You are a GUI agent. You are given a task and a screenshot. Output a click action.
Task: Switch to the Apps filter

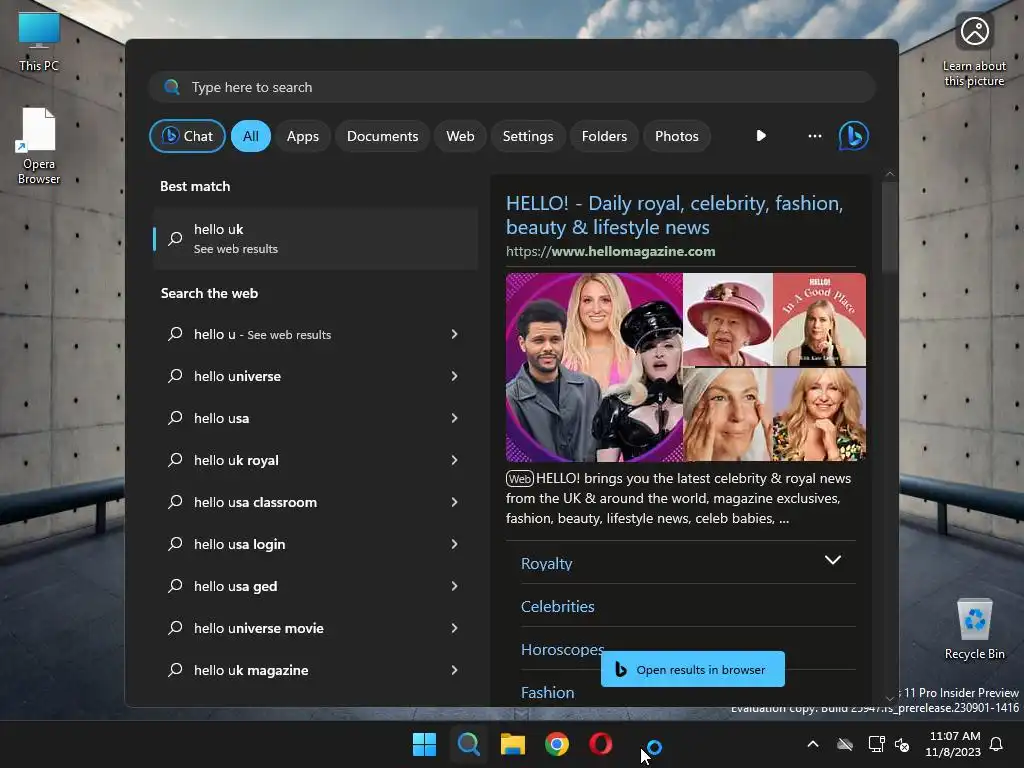pos(302,136)
